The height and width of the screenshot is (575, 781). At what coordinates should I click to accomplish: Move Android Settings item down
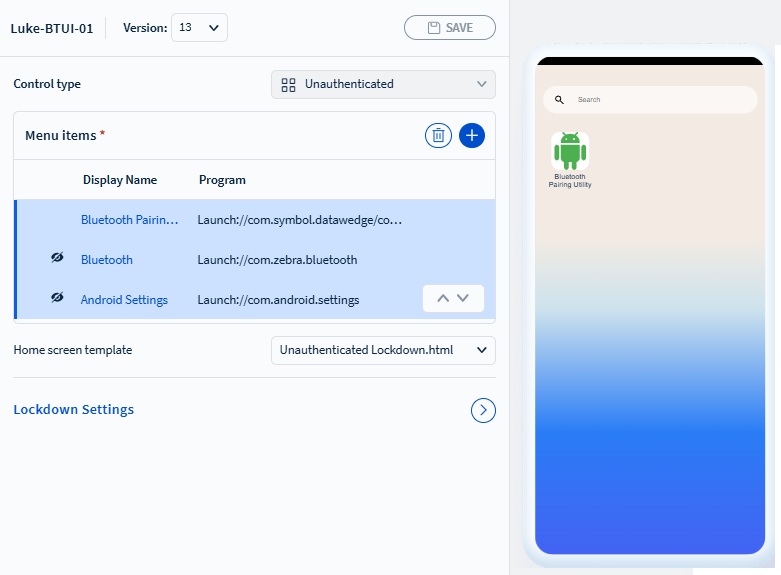click(463, 298)
